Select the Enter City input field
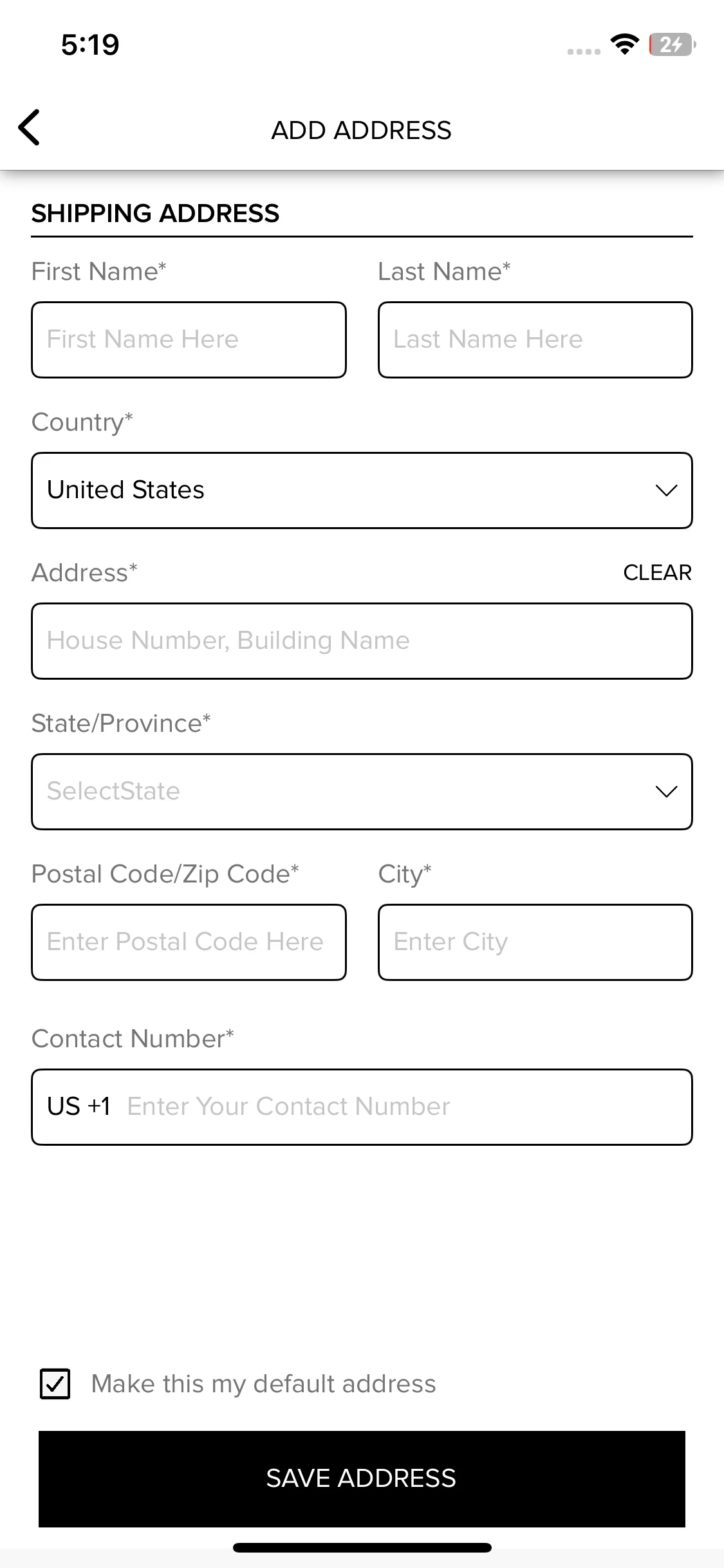724x1568 pixels. pos(535,942)
